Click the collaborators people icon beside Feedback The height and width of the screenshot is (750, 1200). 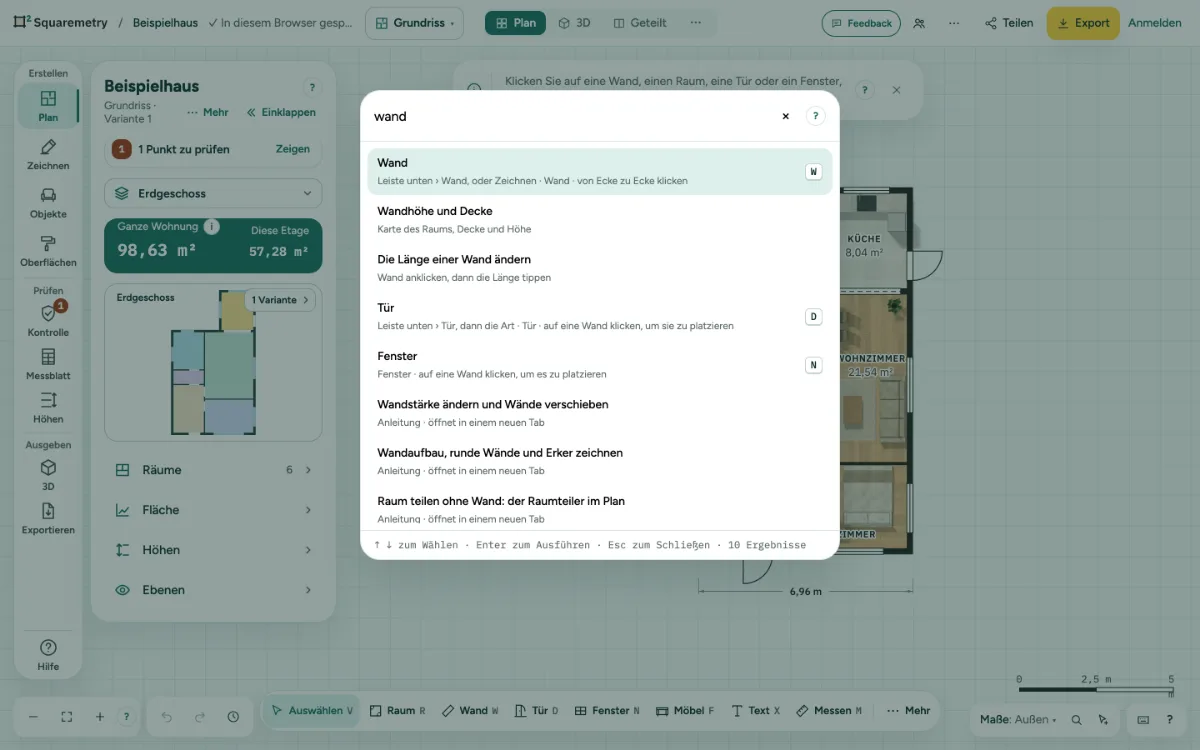pyautogui.click(x=920, y=23)
